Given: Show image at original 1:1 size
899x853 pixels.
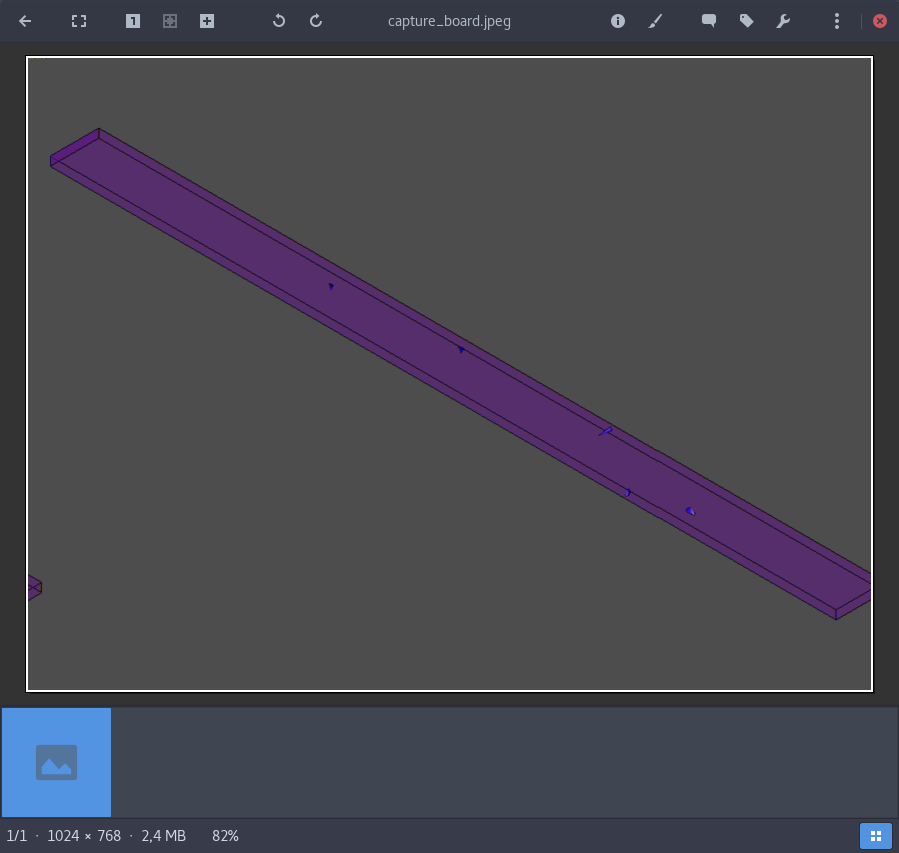Looking at the screenshot, I should tap(133, 21).
